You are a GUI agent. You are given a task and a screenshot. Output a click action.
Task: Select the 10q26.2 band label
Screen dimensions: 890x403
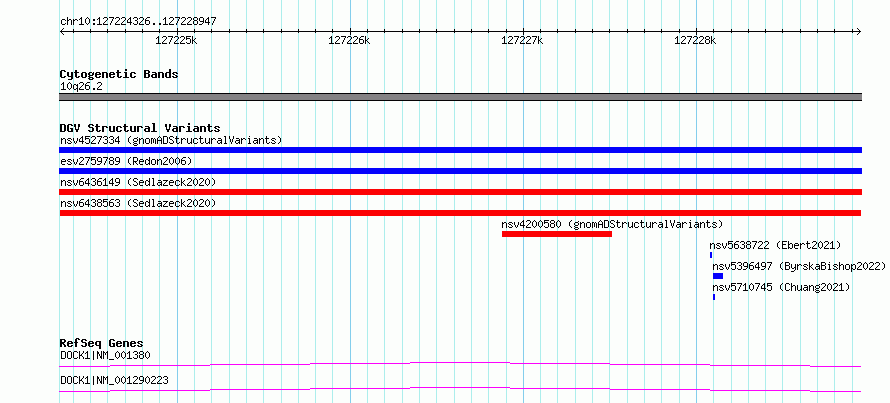(x=81, y=87)
